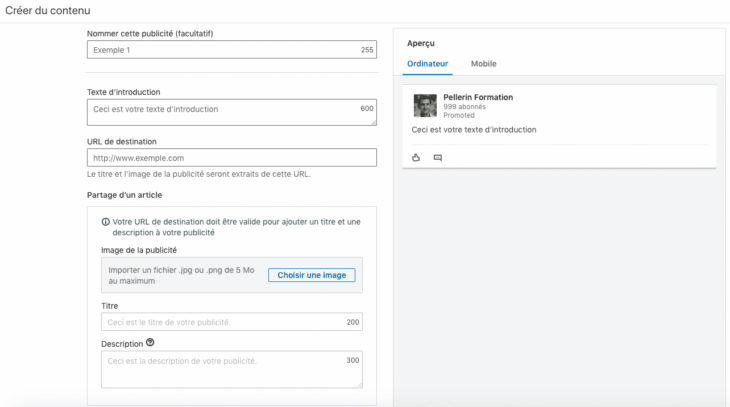Click the image import area for jpg/png
This screenshot has height=407, width=730.
point(182,275)
